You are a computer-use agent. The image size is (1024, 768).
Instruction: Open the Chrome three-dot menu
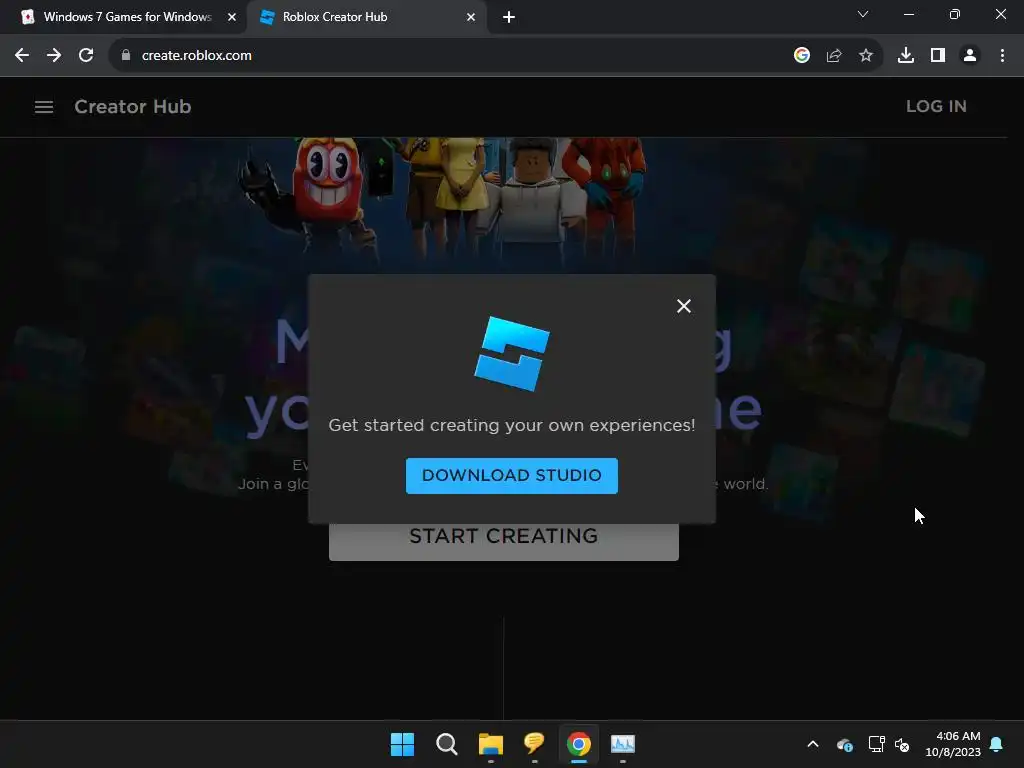click(x=1002, y=56)
